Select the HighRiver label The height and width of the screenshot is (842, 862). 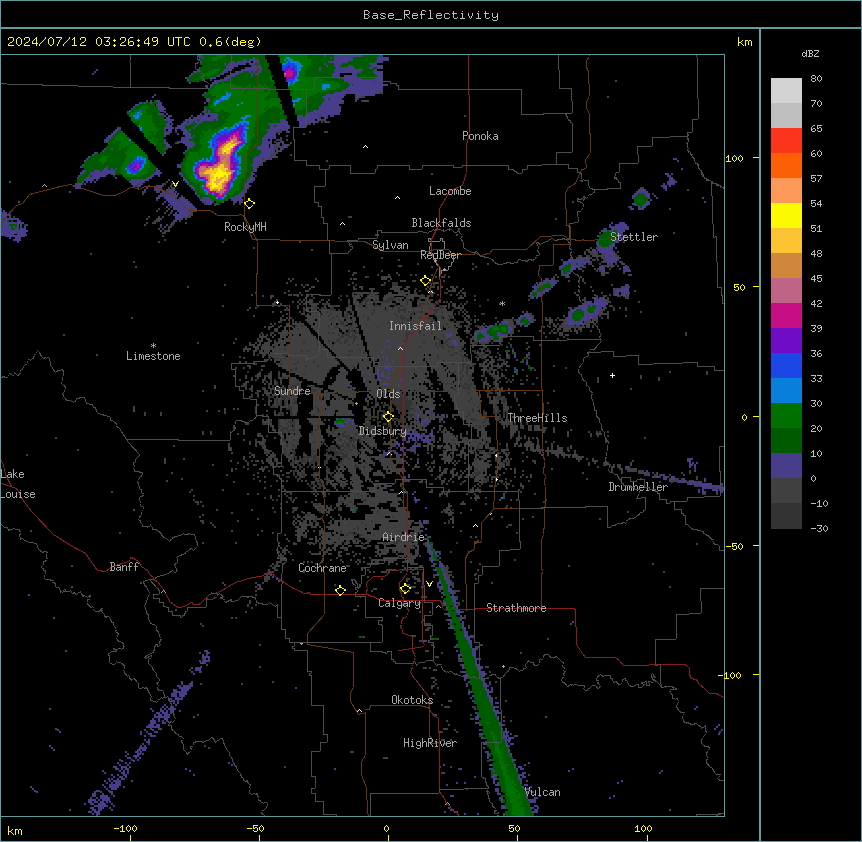430,743
